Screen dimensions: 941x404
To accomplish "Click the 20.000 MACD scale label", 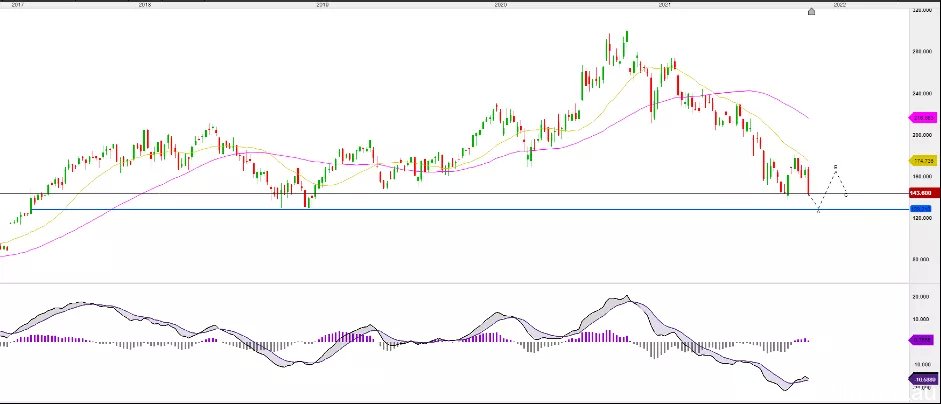I will pos(921,297).
